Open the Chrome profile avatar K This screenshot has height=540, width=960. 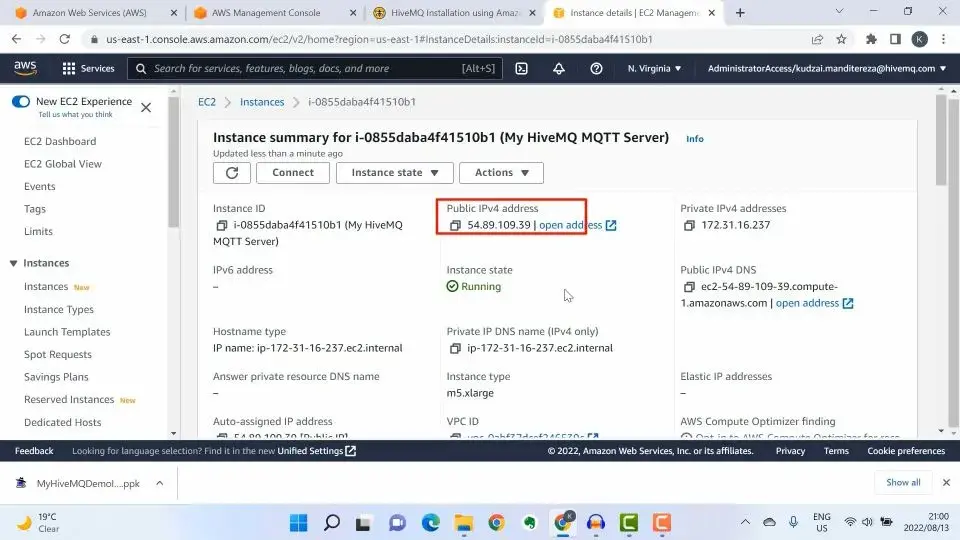(919, 39)
